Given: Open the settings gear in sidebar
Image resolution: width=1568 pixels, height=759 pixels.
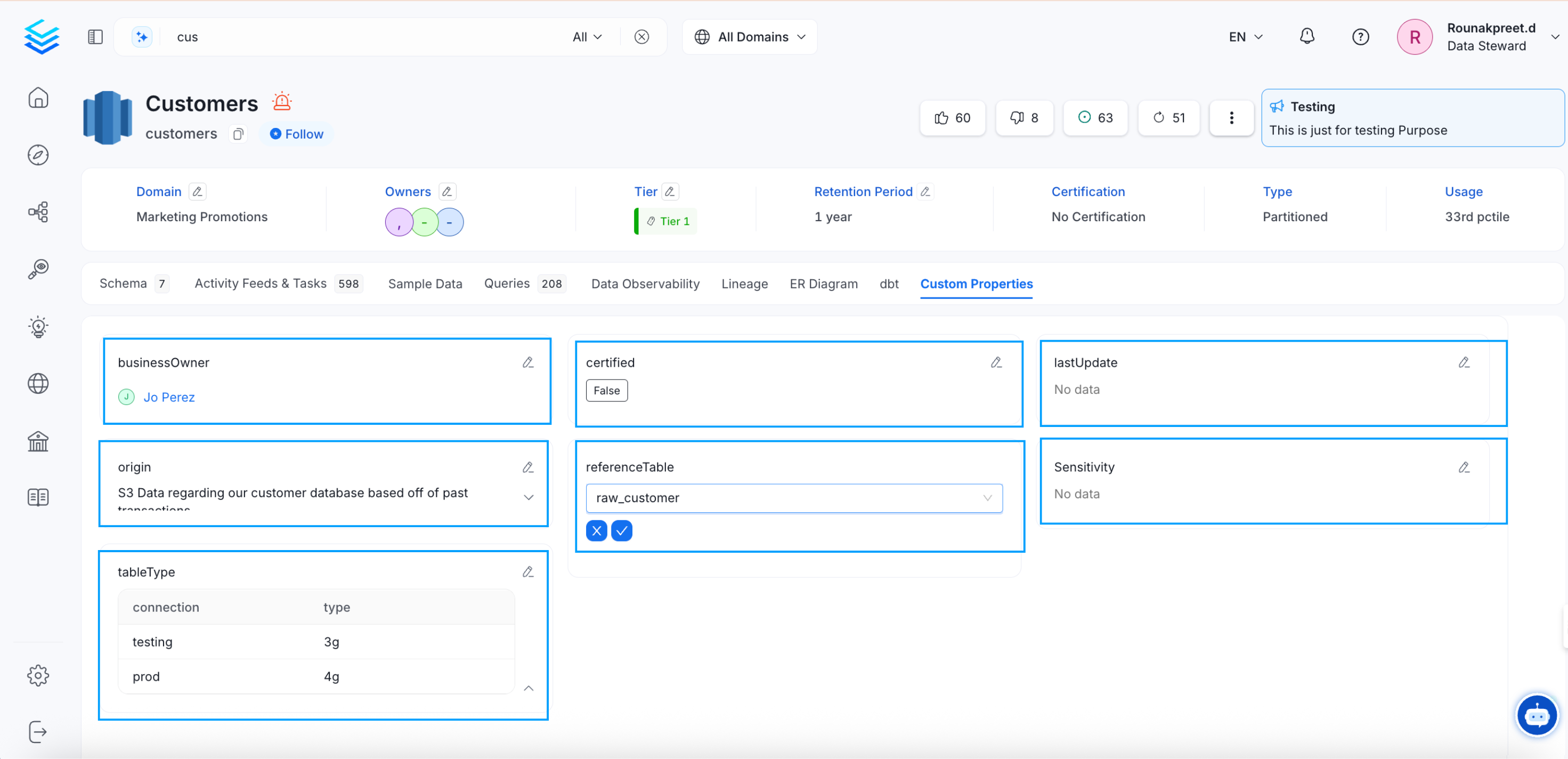Looking at the screenshot, I should [38, 675].
